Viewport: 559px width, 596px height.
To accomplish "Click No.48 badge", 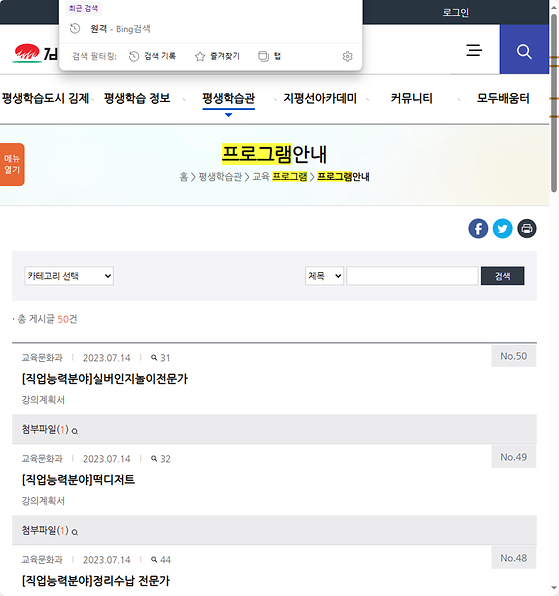I will [x=513, y=558].
